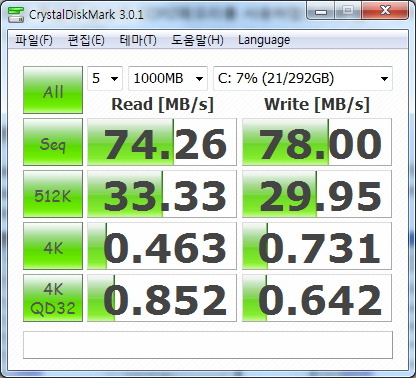
Task: Click the Read [MB/s] column header
Action: click(162, 105)
